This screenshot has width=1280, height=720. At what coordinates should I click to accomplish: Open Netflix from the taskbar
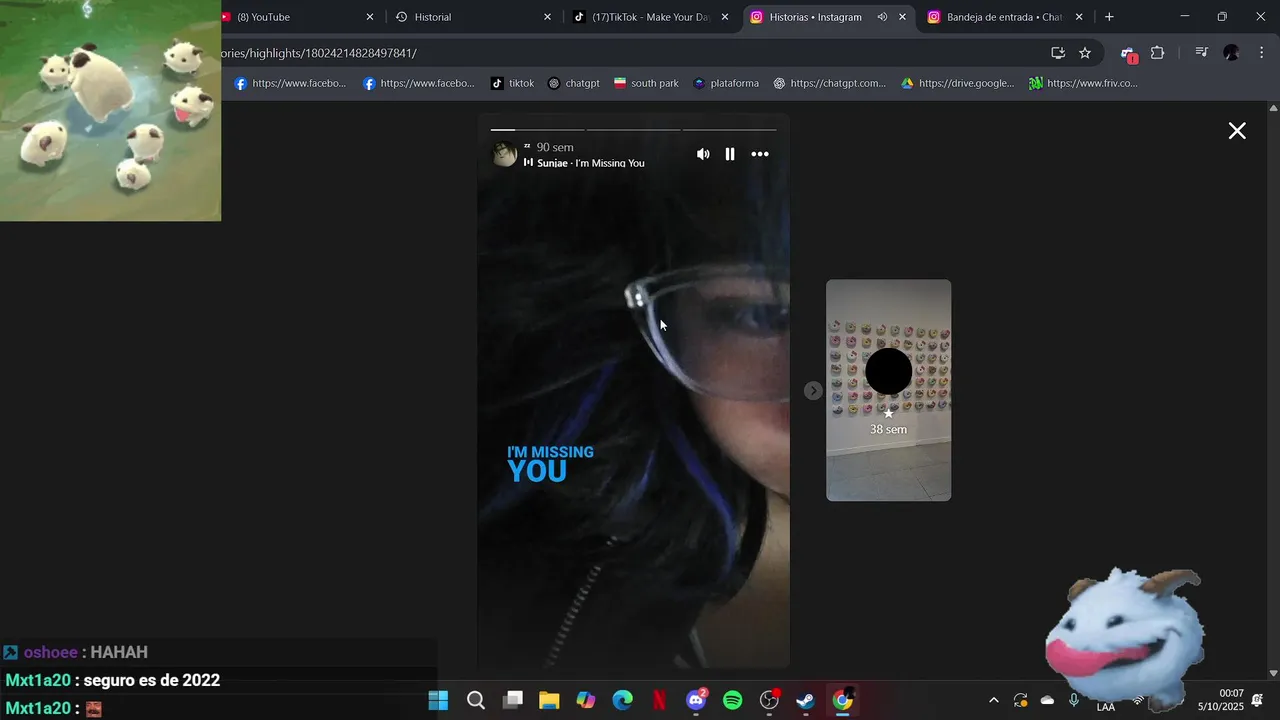659,701
